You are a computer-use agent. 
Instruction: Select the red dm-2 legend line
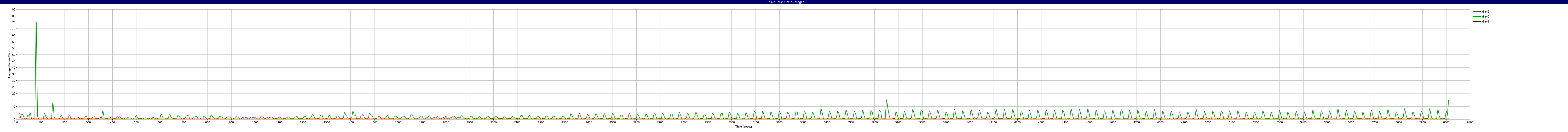pyautogui.click(x=1477, y=12)
